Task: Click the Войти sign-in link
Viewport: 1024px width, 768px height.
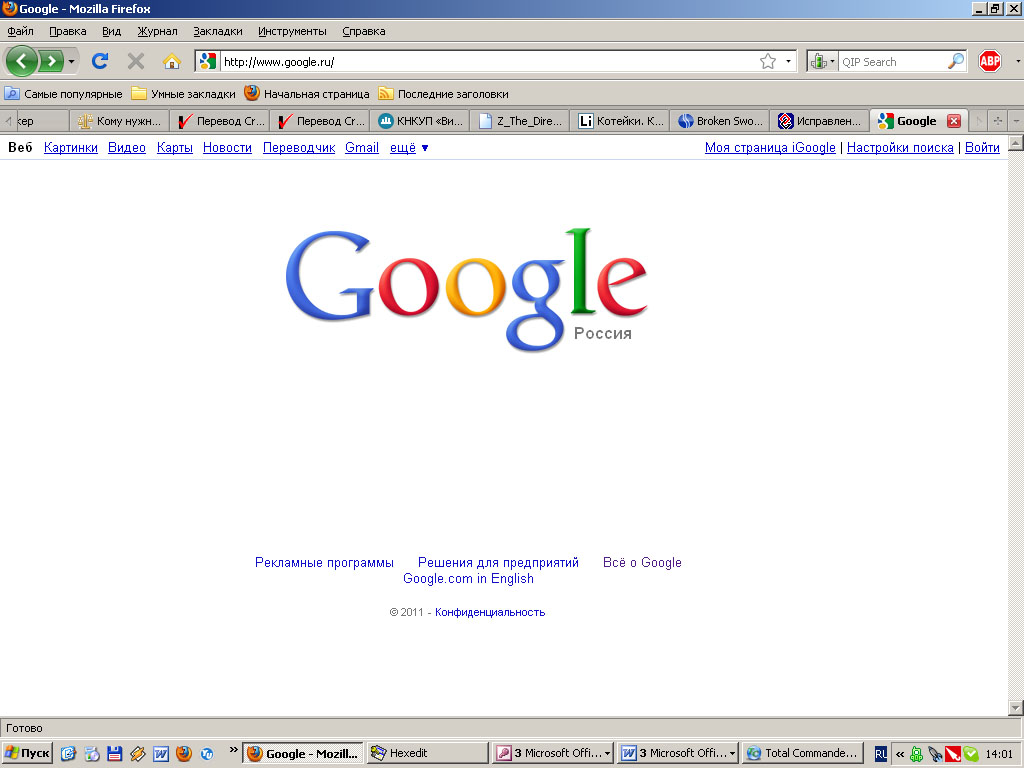Action: 982,148
